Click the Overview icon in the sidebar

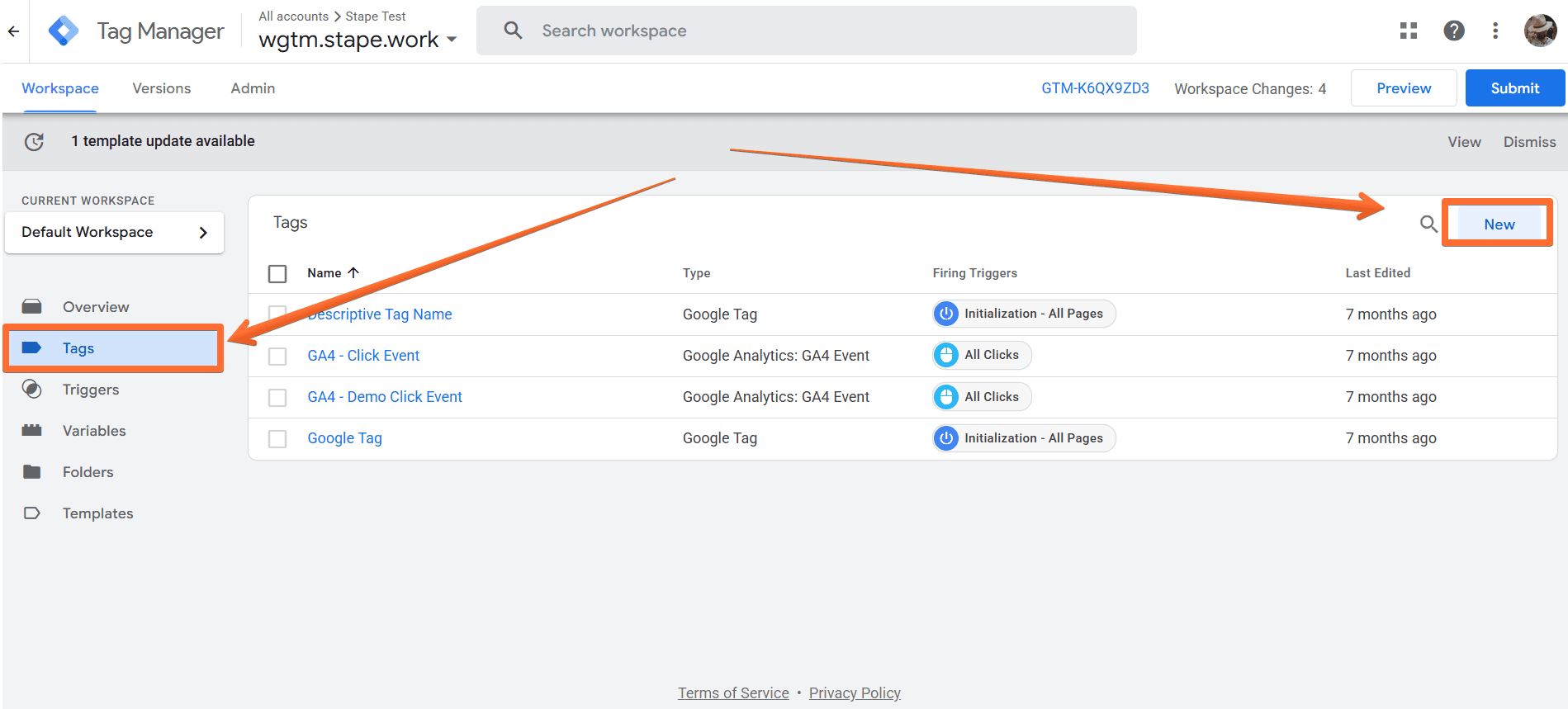pyautogui.click(x=32, y=307)
